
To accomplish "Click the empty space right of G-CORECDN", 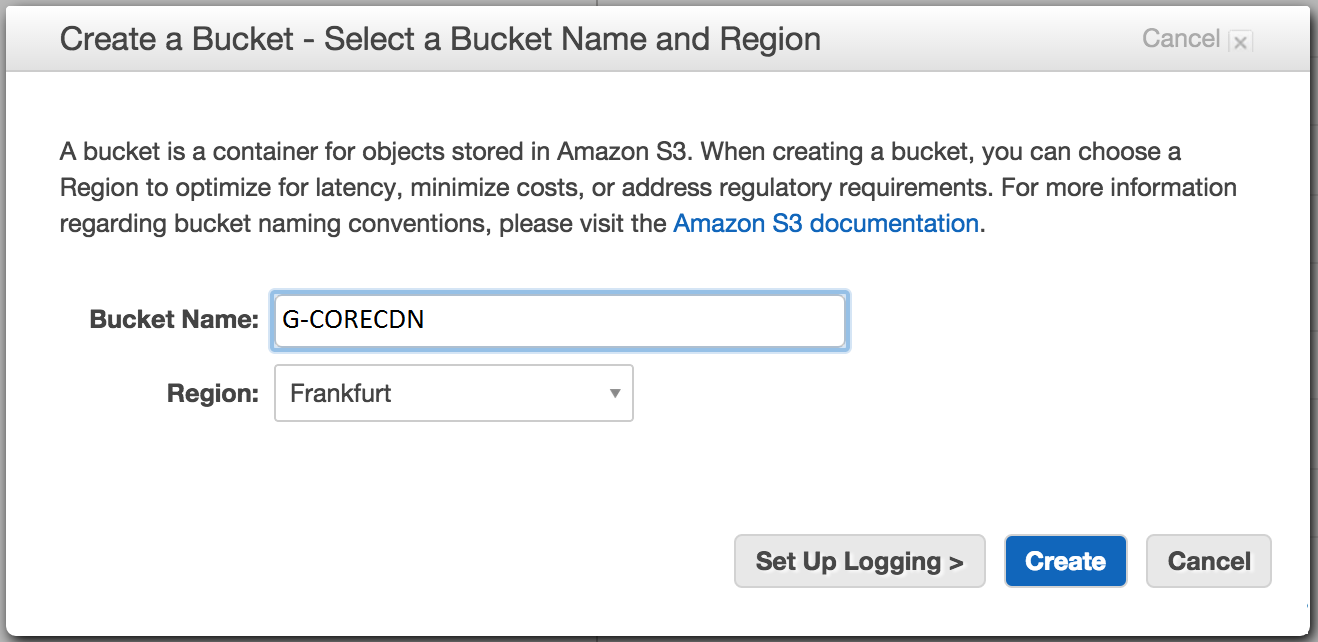I will point(640,321).
